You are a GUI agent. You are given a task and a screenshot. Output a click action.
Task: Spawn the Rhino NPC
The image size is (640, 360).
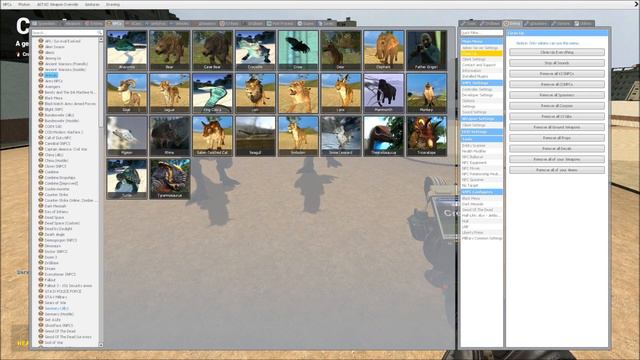pyautogui.click(x=170, y=136)
